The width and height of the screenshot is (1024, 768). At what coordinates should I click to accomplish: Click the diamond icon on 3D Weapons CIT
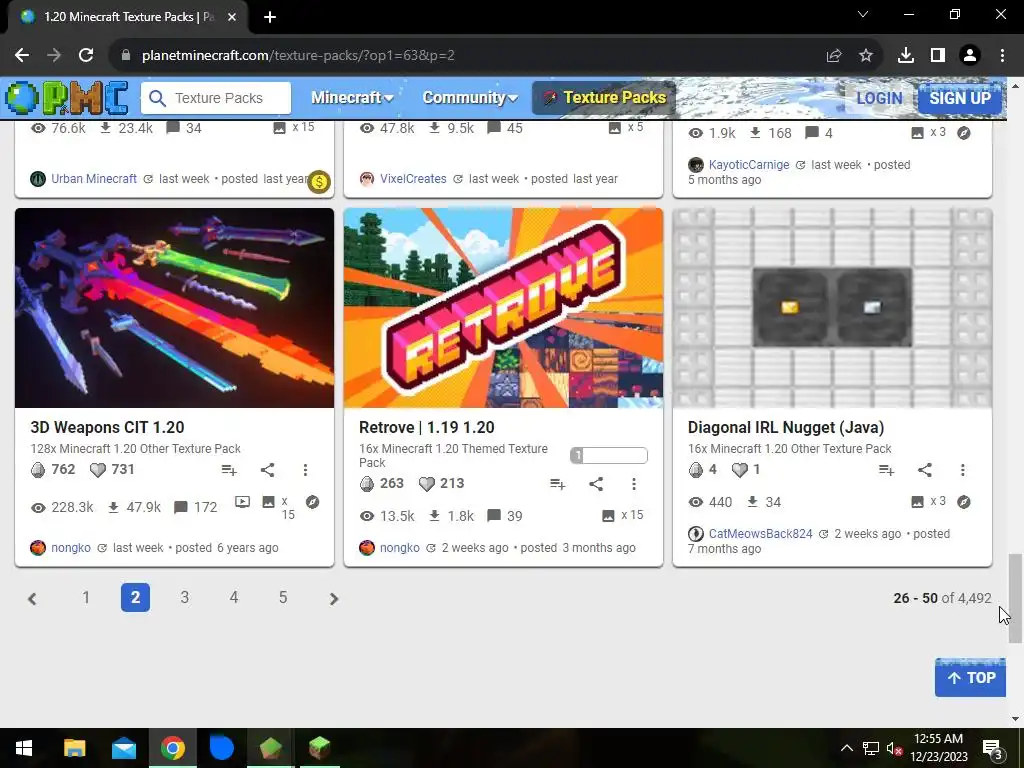[38, 470]
